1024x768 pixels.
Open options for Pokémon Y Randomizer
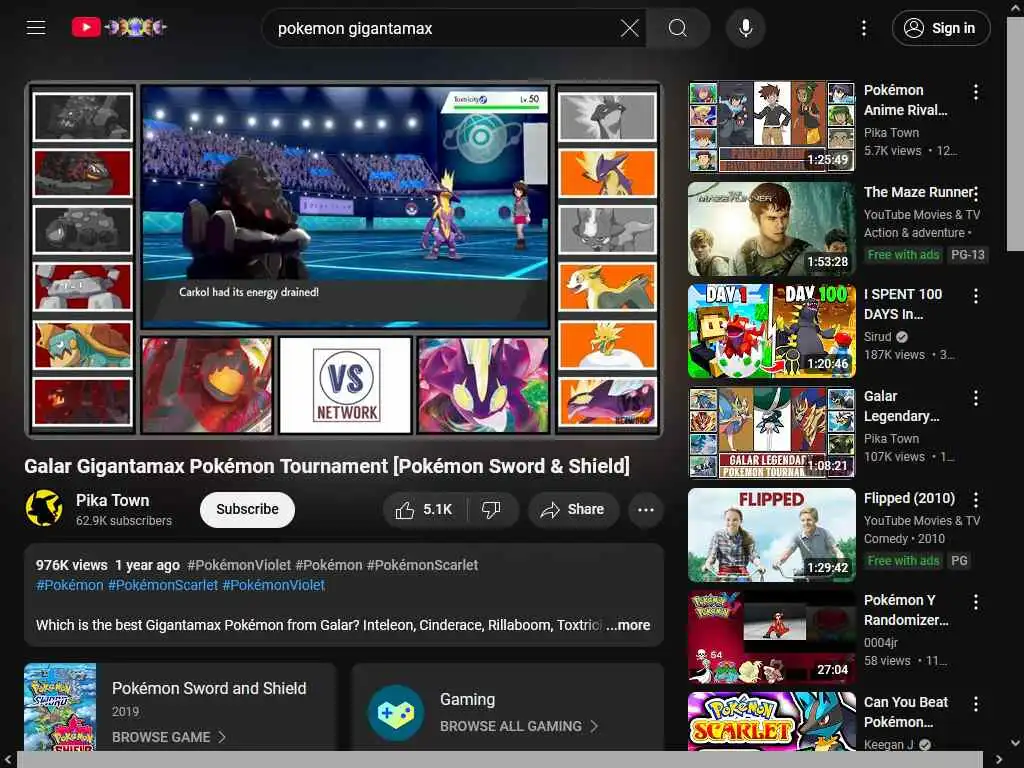[x=975, y=602]
